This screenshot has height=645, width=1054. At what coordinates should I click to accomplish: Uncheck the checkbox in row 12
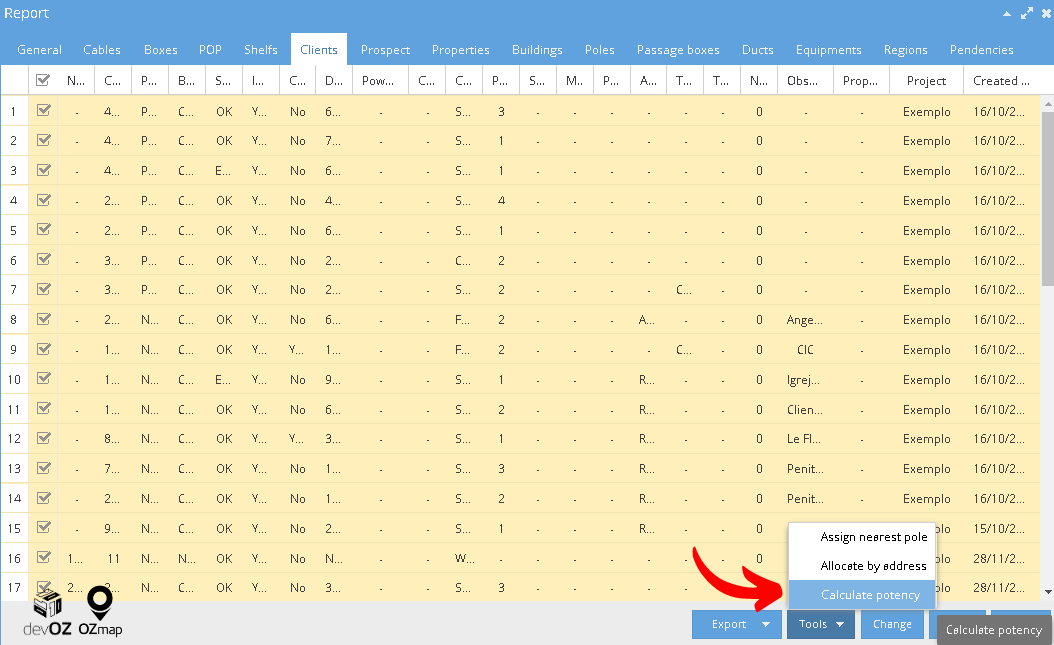coord(44,438)
